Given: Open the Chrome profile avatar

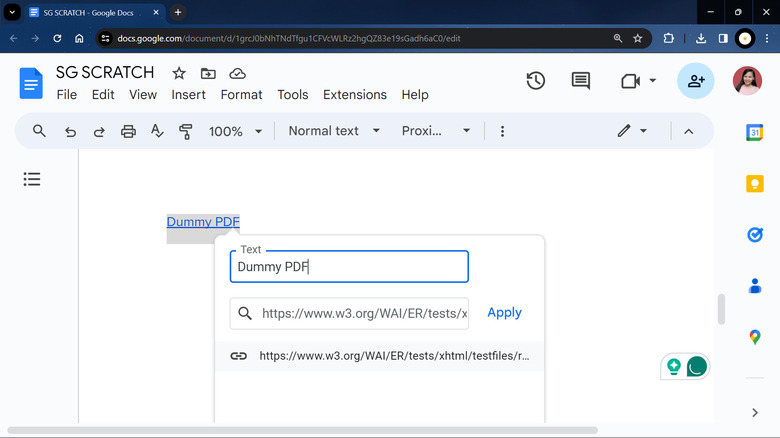Looking at the screenshot, I should coord(745,38).
